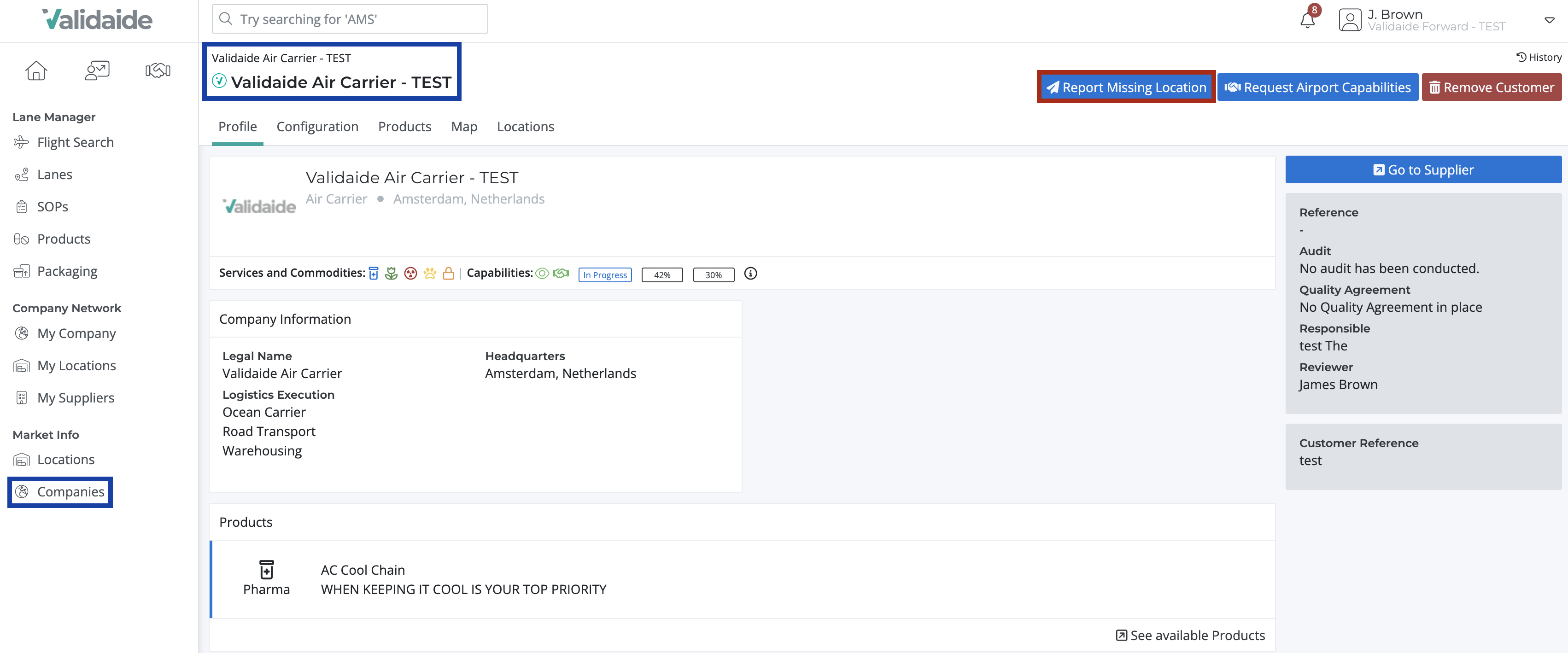Image resolution: width=1568 pixels, height=653 pixels.
Task: Switch to the Configuration tab
Action: pos(317,127)
